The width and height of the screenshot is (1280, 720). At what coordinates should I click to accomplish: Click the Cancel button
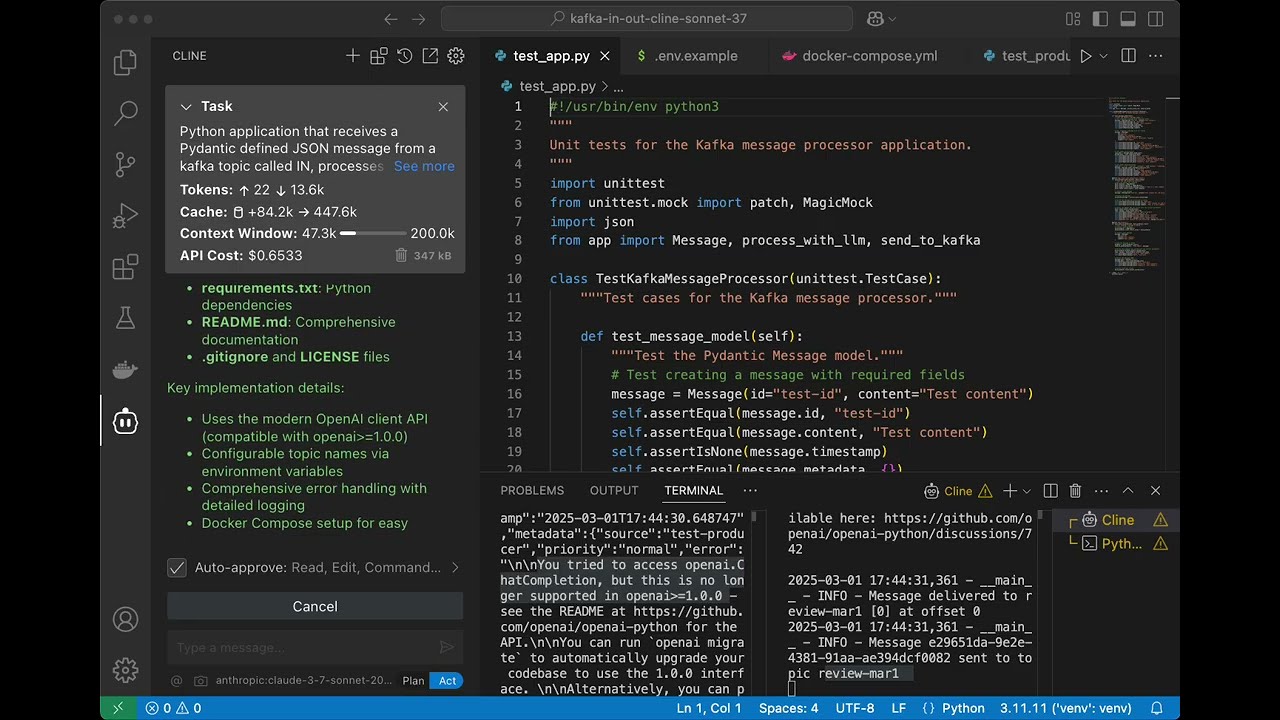pos(315,606)
